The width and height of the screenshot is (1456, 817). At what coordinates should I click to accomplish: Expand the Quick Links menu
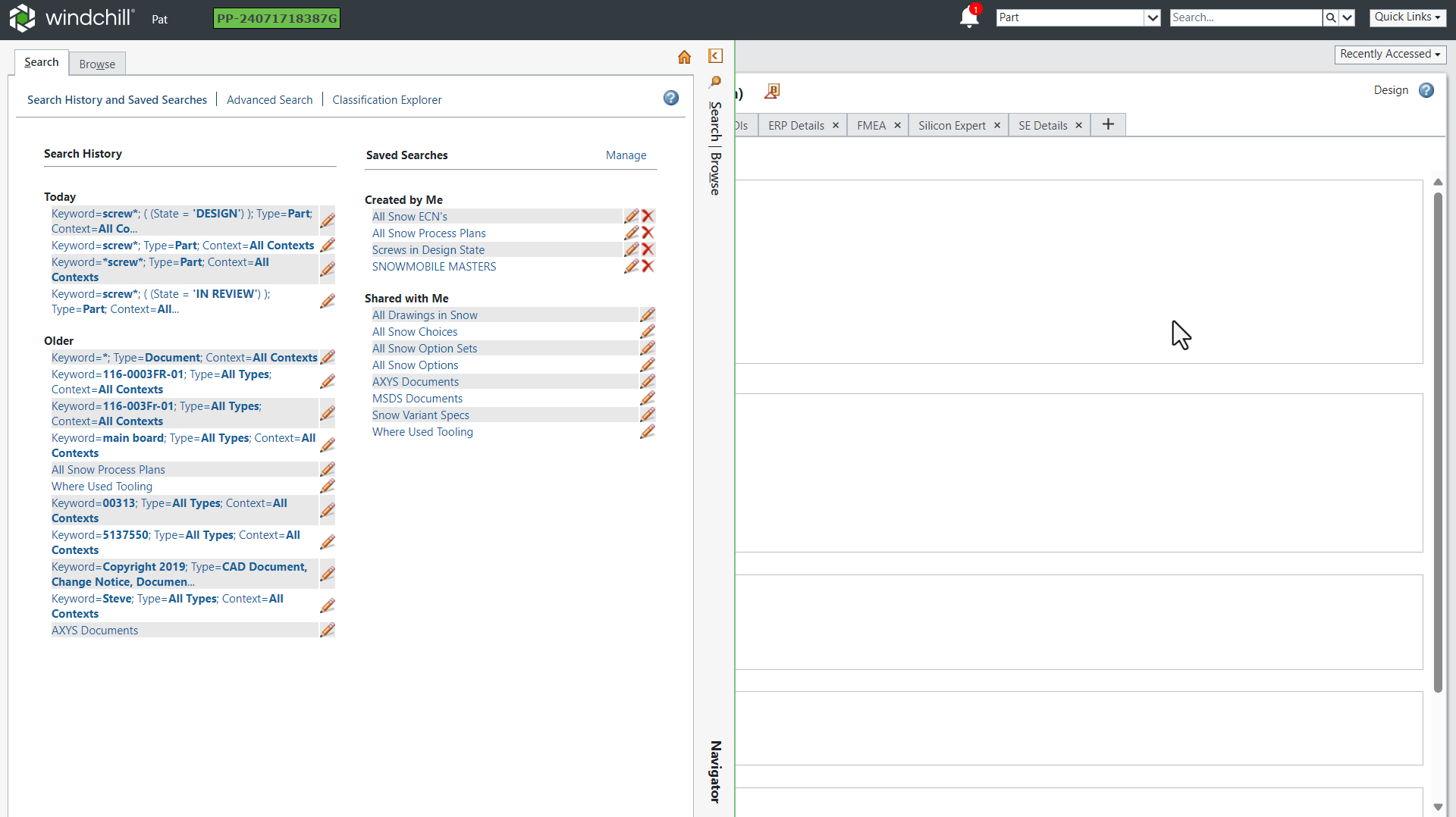tap(1407, 17)
